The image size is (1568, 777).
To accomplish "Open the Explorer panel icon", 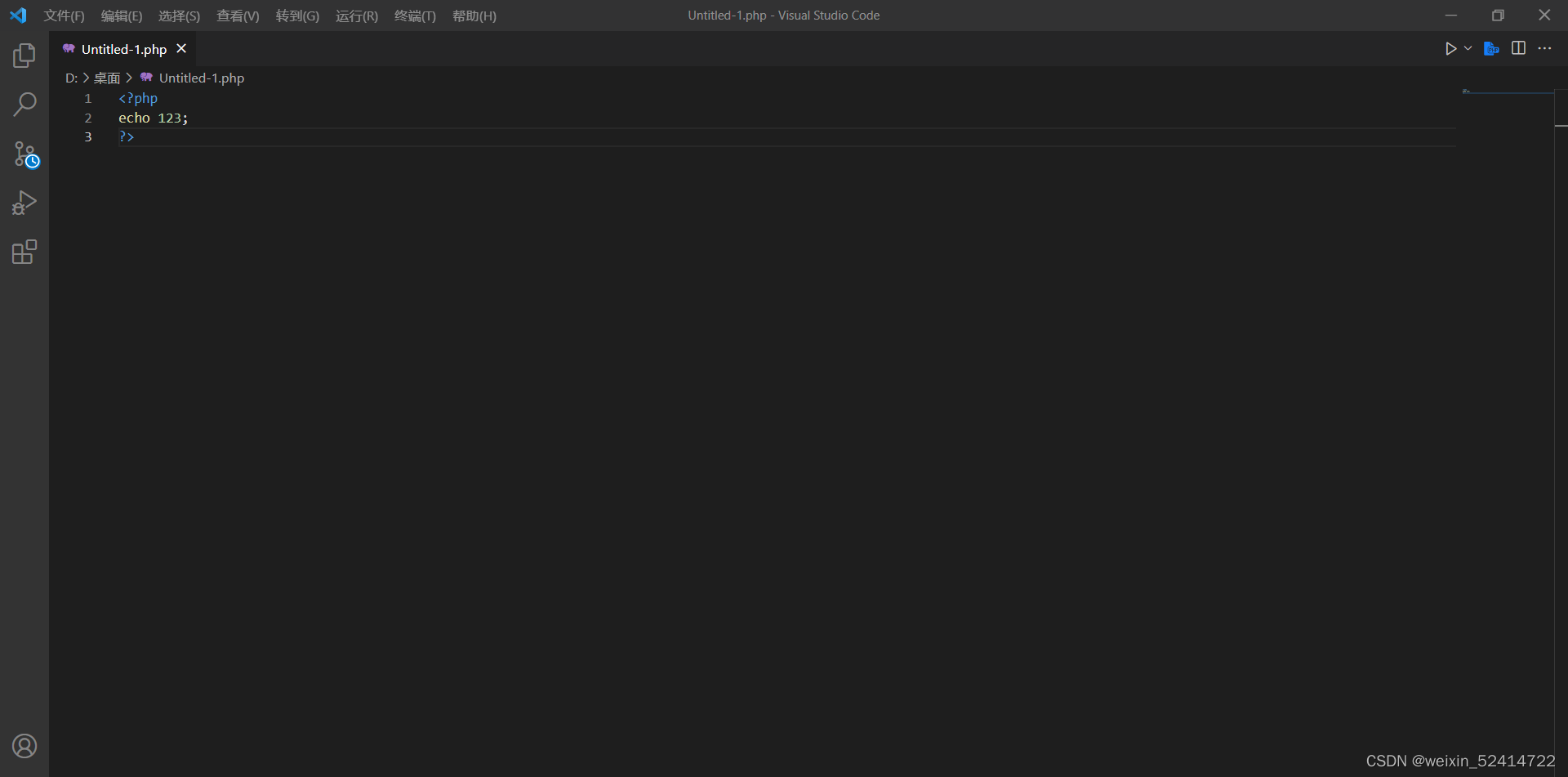I will click(x=24, y=55).
